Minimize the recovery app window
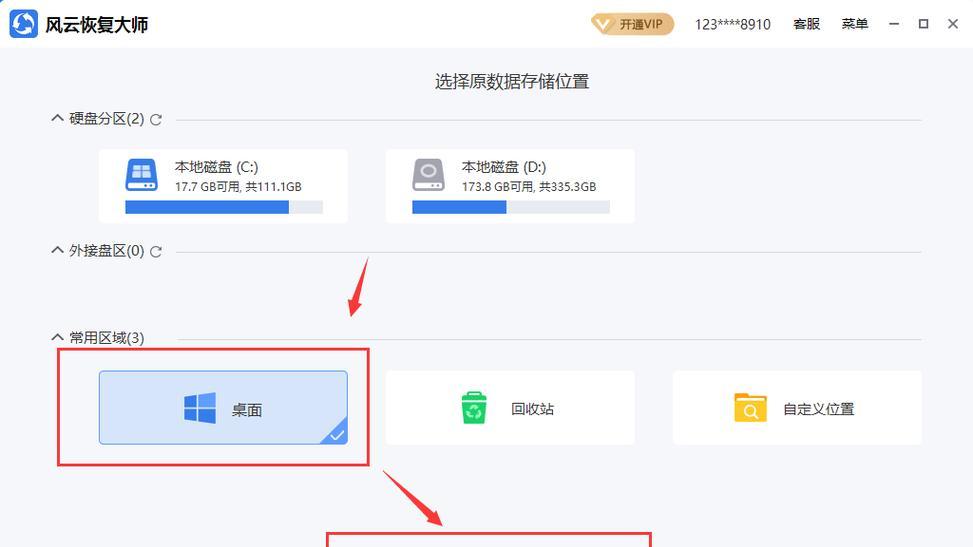The image size is (973, 547). pos(894,24)
